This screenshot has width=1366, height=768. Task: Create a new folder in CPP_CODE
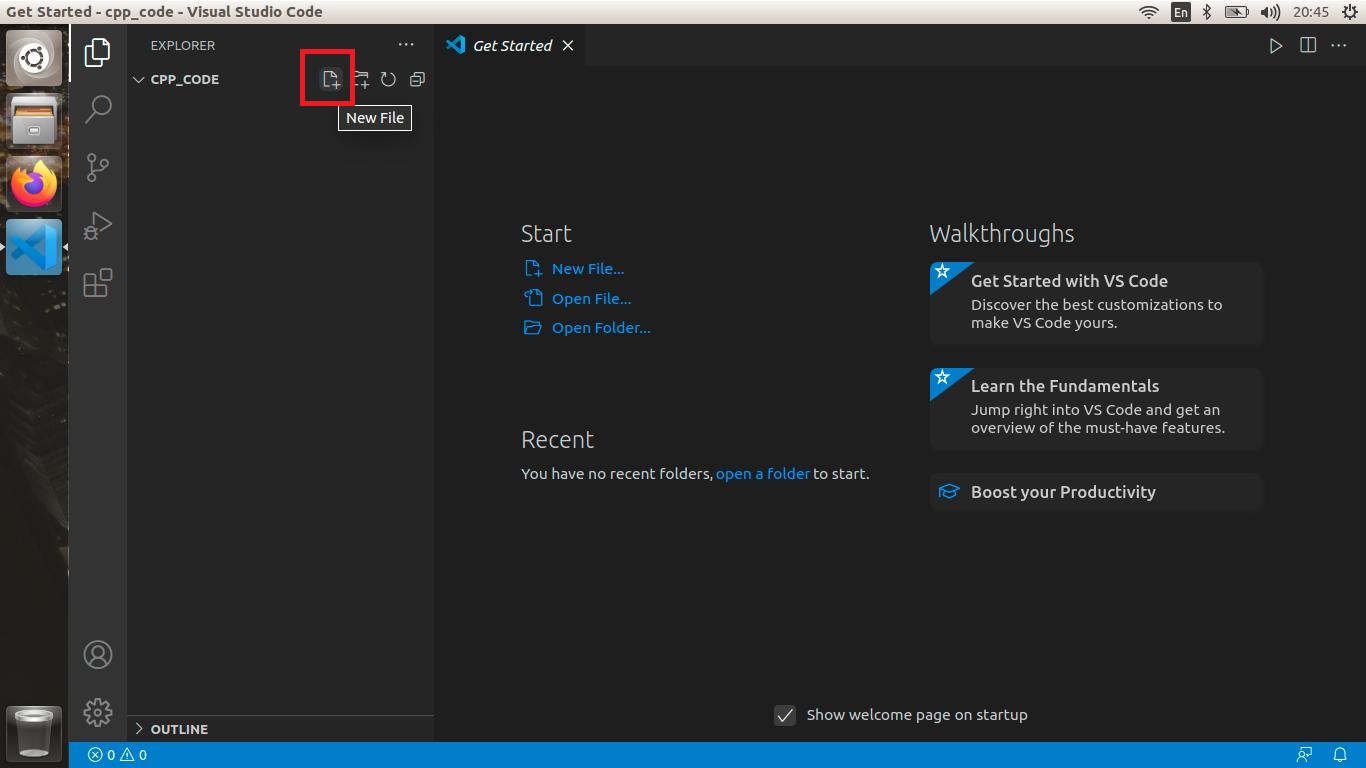tap(360, 79)
